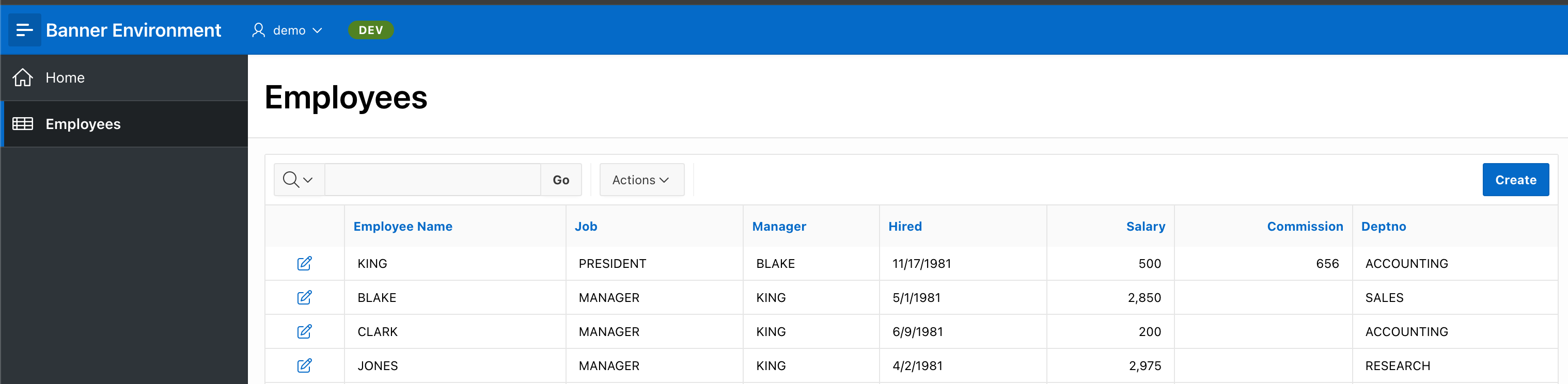This screenshot has height=384, width=1568.
Task: Click the Go search button
Action: [560, 180]
